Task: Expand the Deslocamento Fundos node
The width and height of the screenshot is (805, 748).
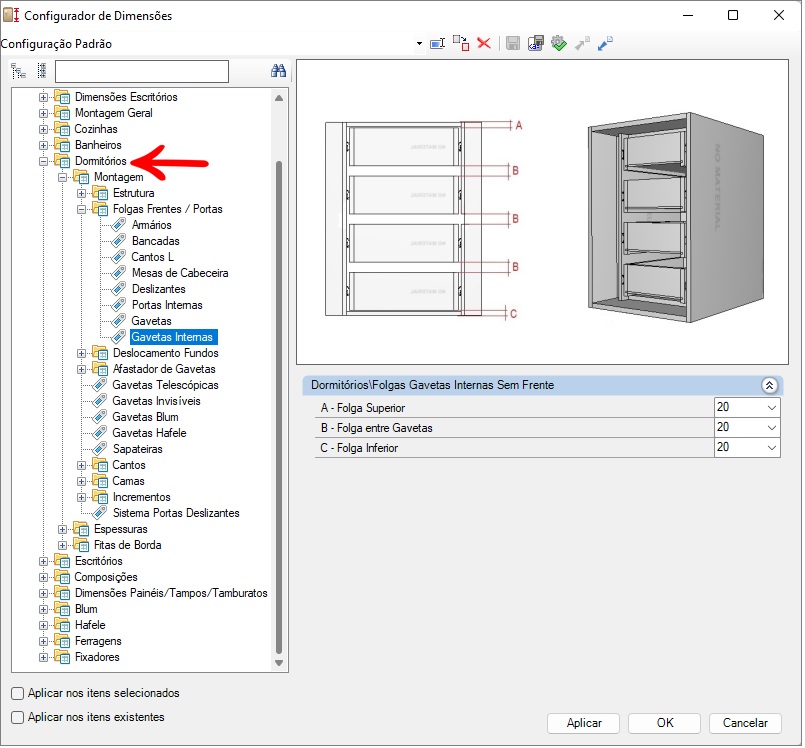Action: 81,353
